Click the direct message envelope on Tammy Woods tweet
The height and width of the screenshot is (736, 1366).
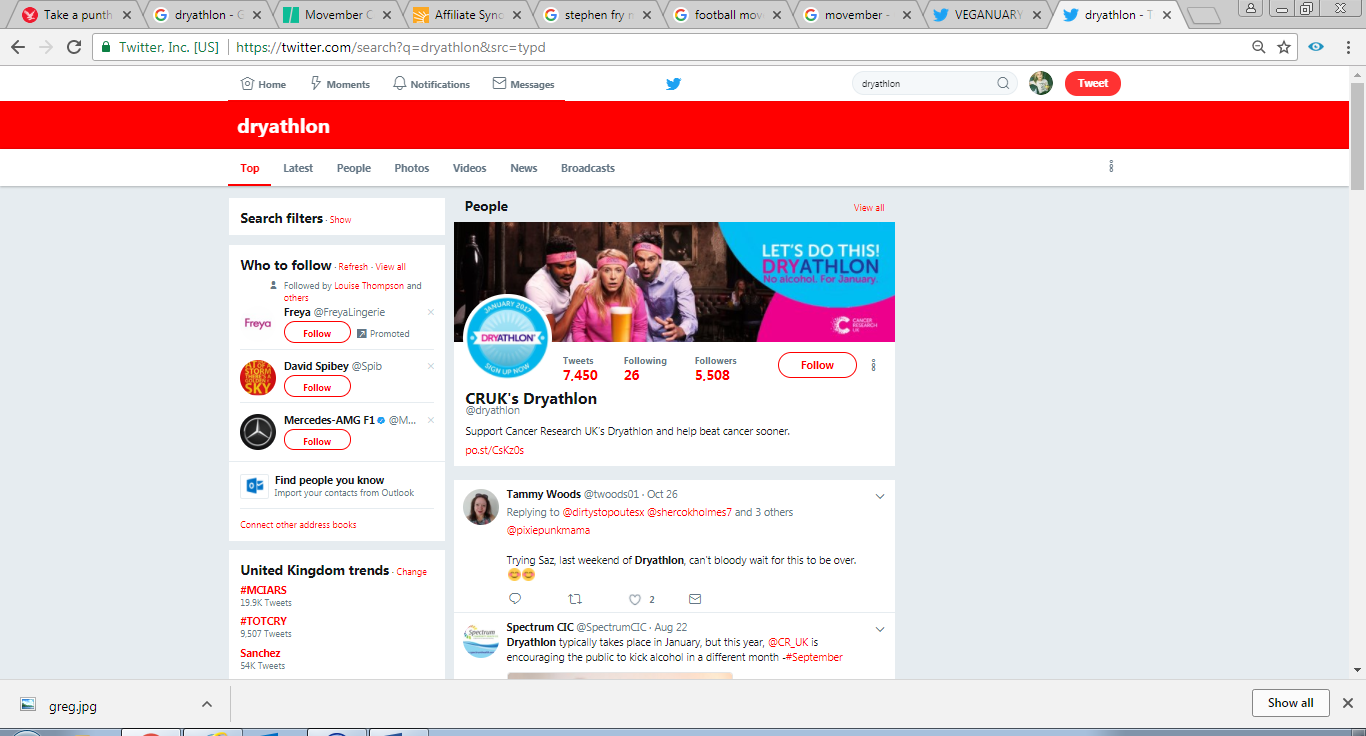[x=695, y=599]
